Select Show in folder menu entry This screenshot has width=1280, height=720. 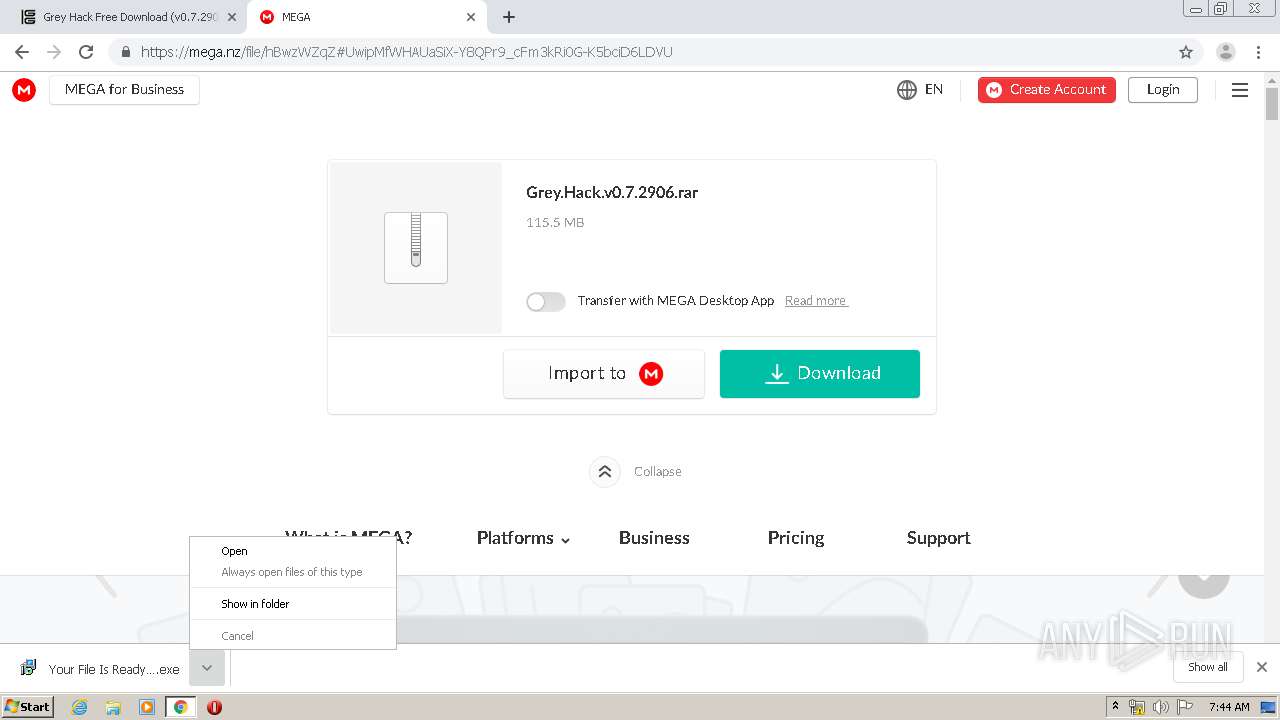coord(255,604)
